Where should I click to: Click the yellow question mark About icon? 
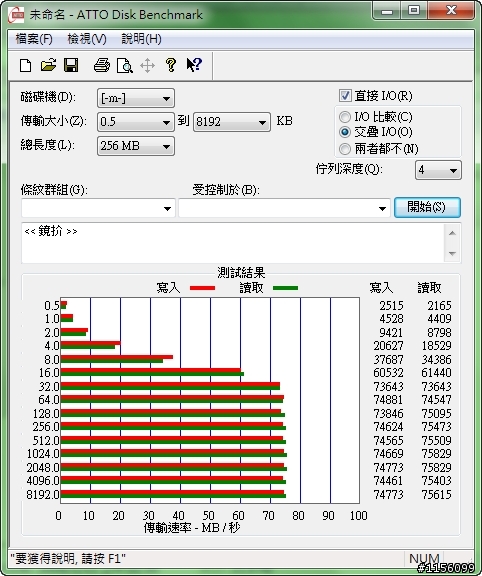pos(170,65)
